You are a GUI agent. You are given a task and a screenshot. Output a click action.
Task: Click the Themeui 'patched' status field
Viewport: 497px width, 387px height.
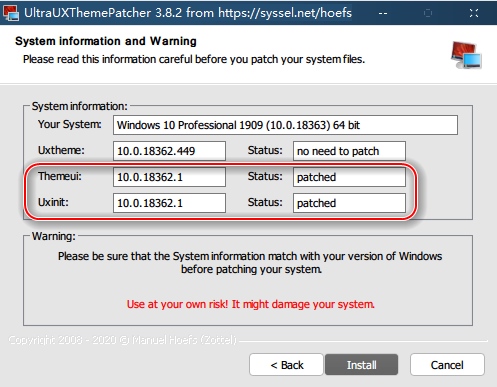pyautogui.click(x=349, y=177)
